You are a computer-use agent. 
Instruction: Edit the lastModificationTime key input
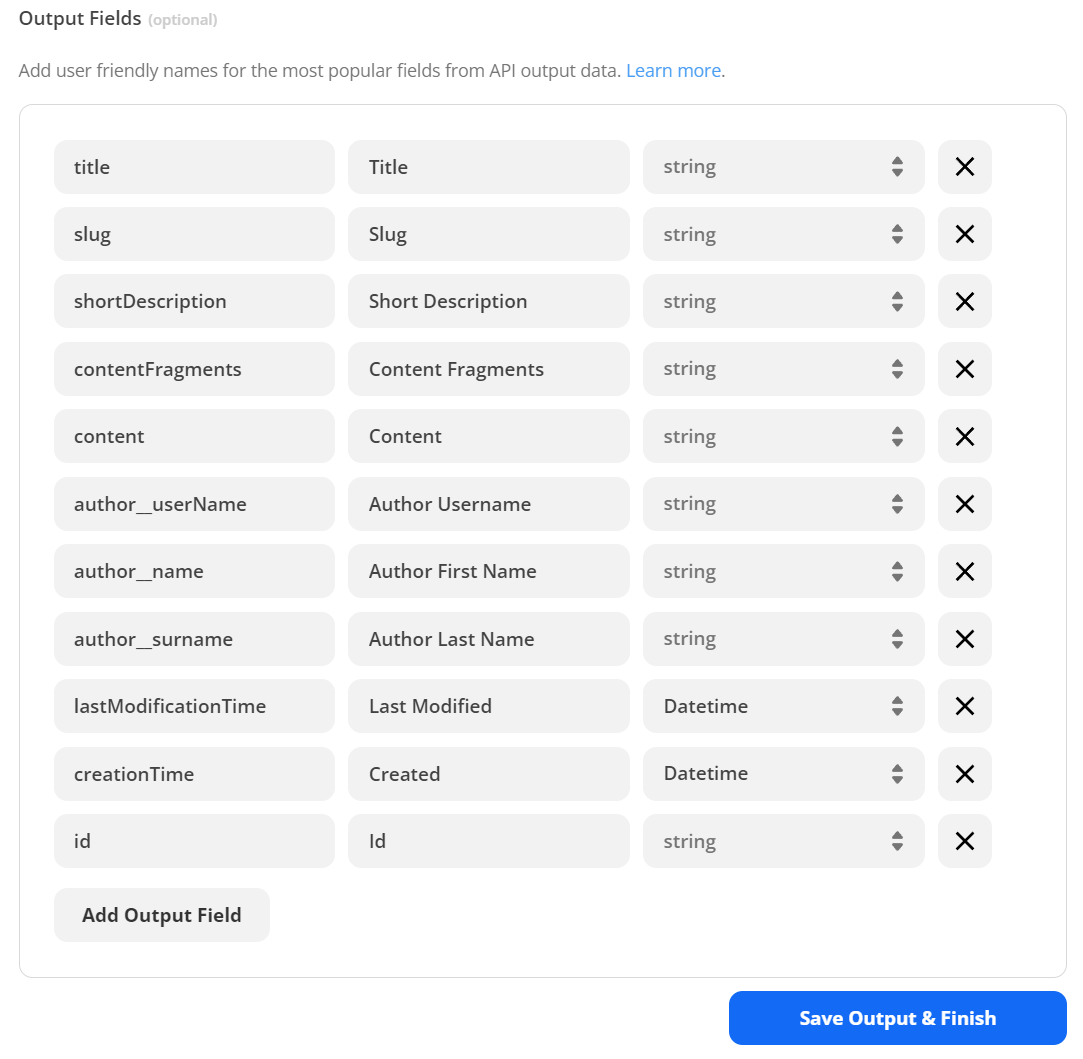194,706
